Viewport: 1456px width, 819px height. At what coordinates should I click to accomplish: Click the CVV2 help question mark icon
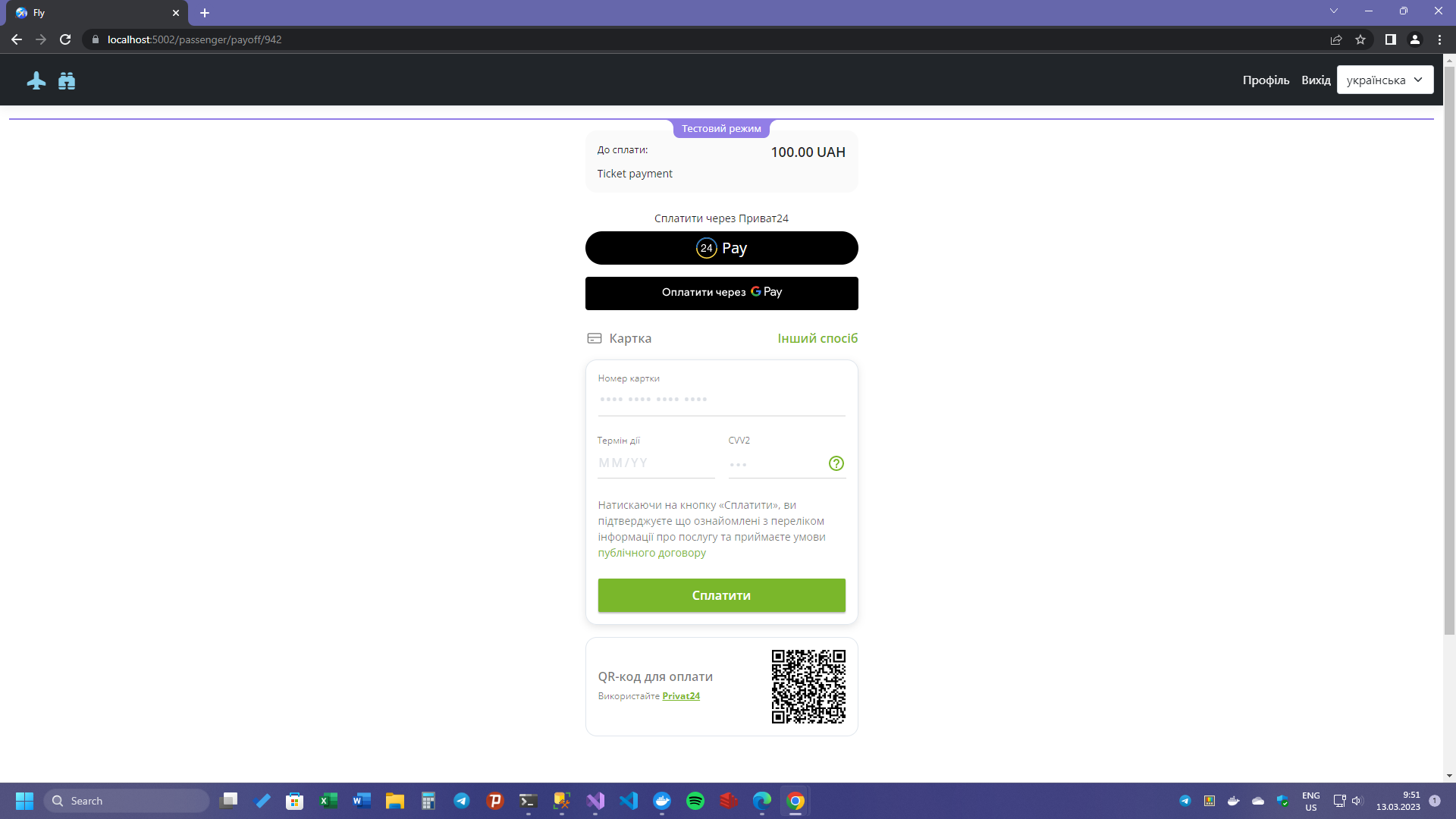pos(836,463)
